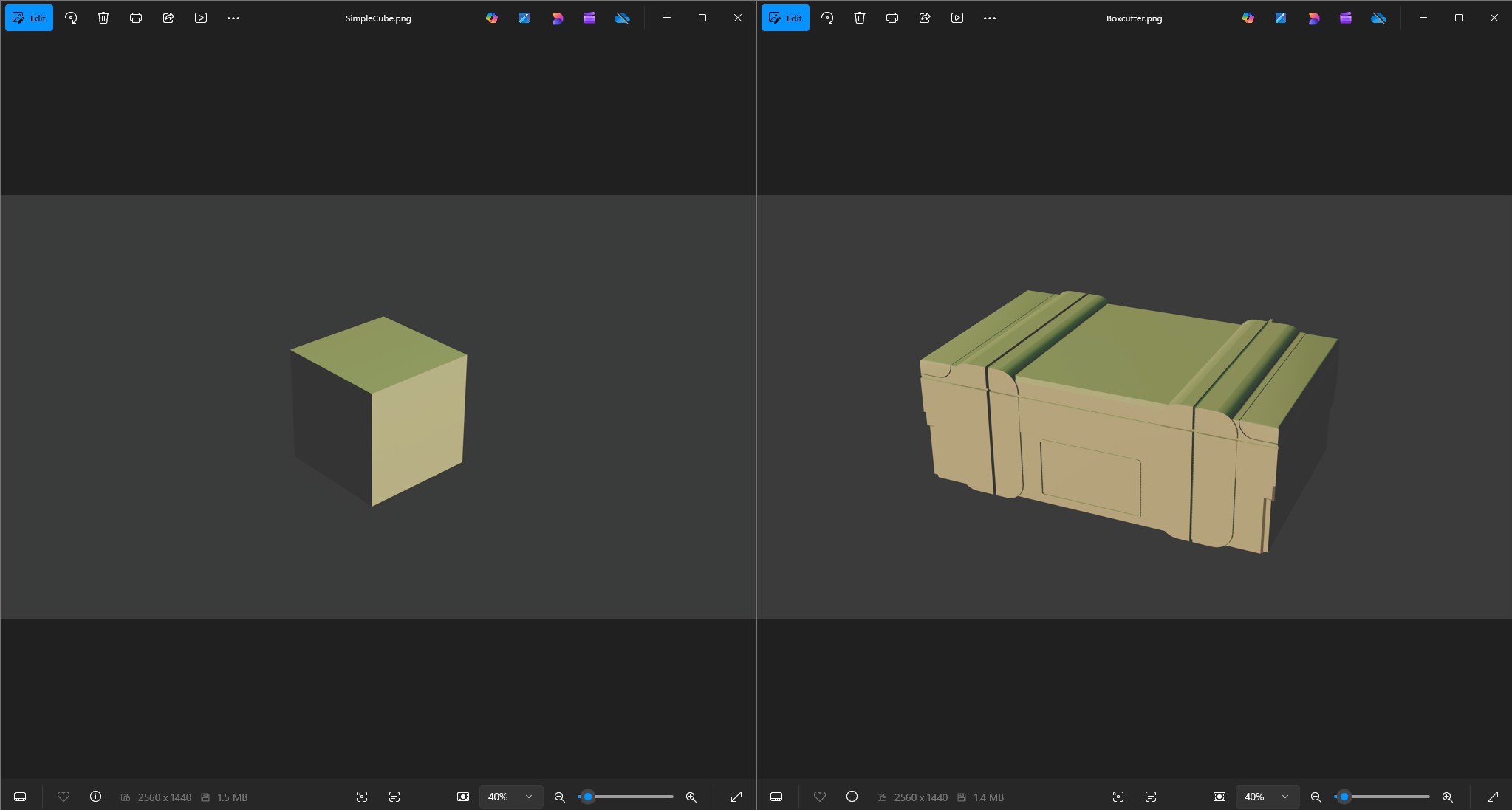Open the zoom percentage dropdown for Boxcutter.png
Image resolution: width=1512 pixels, height=810 pixels.
[1266, 797]
